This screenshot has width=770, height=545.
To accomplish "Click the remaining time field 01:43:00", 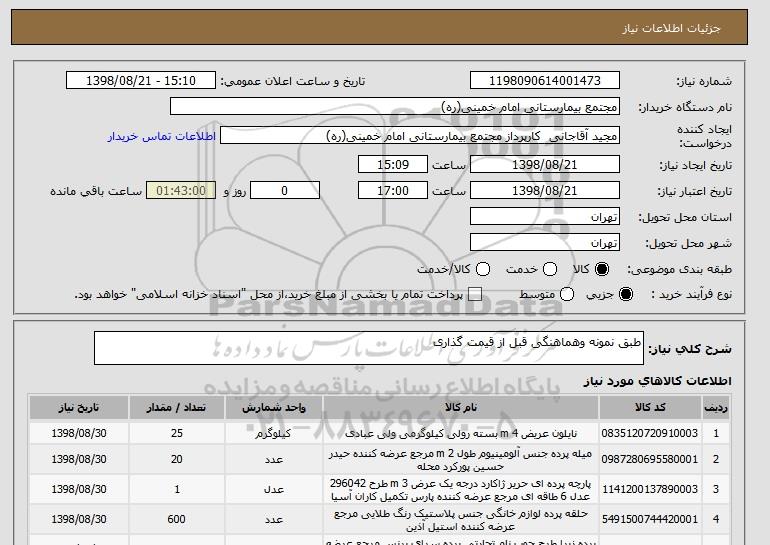I will 181,191.
